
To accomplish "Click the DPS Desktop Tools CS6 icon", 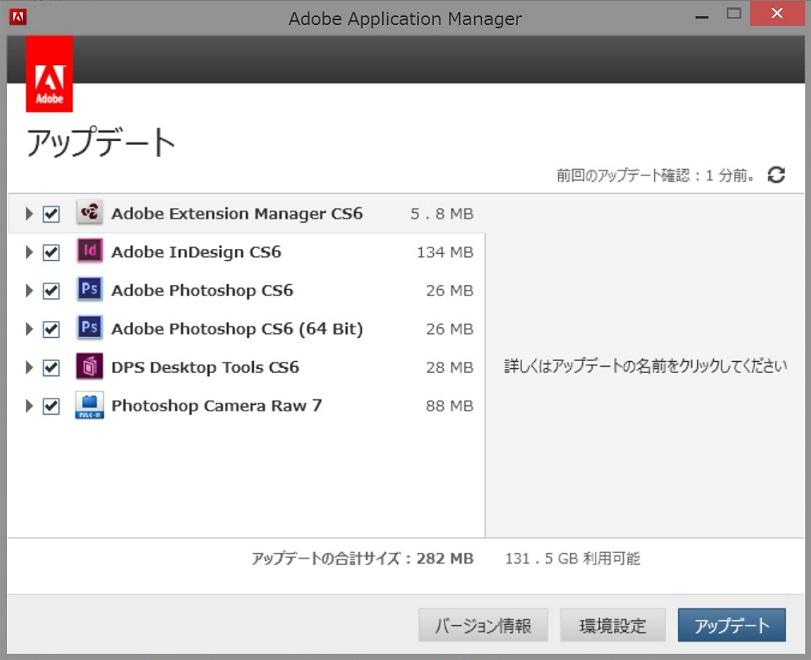I will click(90, 367).
